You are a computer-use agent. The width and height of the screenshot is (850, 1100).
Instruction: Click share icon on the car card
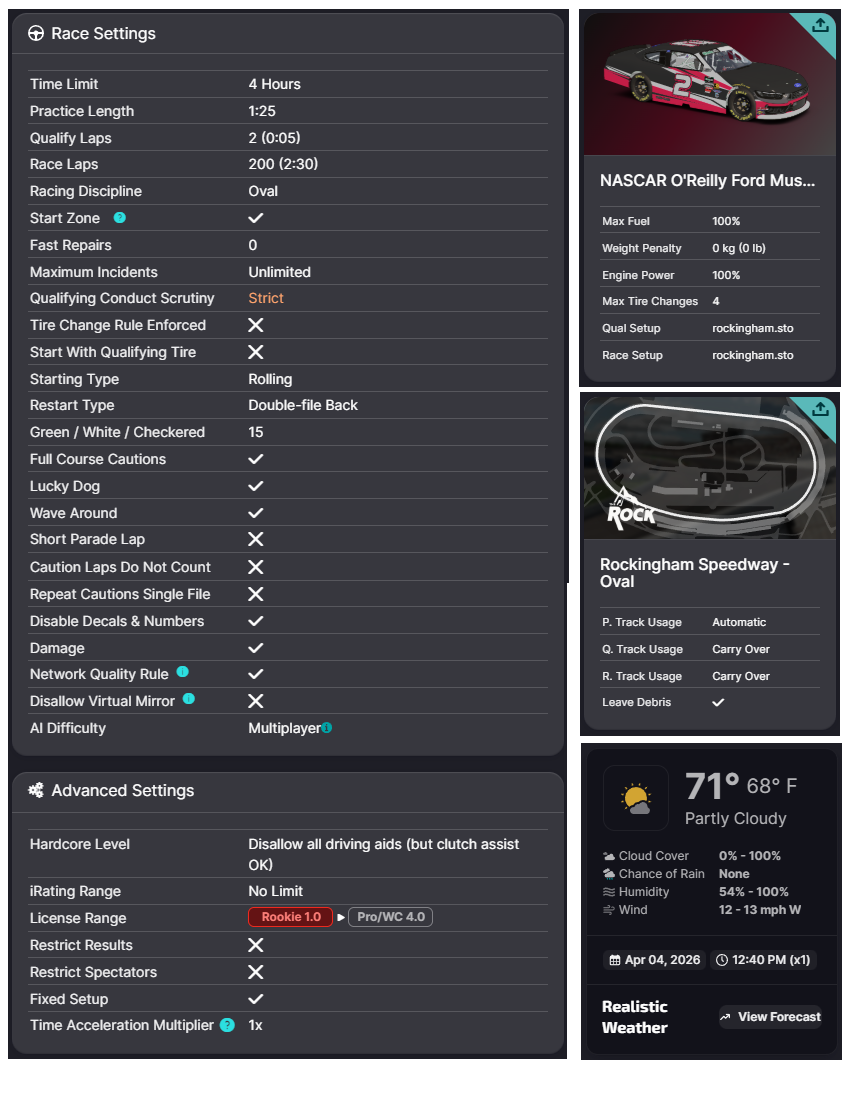coord(820,26)
